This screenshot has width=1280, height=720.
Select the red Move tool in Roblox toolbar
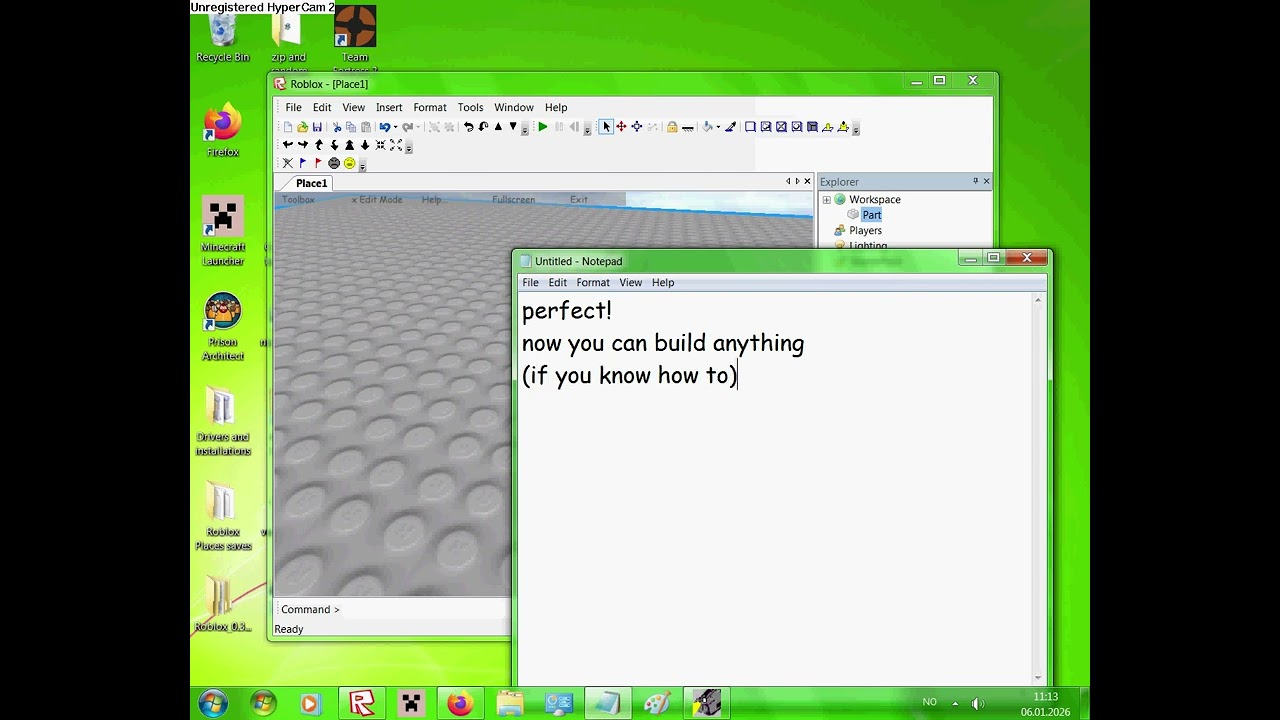click(621, 127)
